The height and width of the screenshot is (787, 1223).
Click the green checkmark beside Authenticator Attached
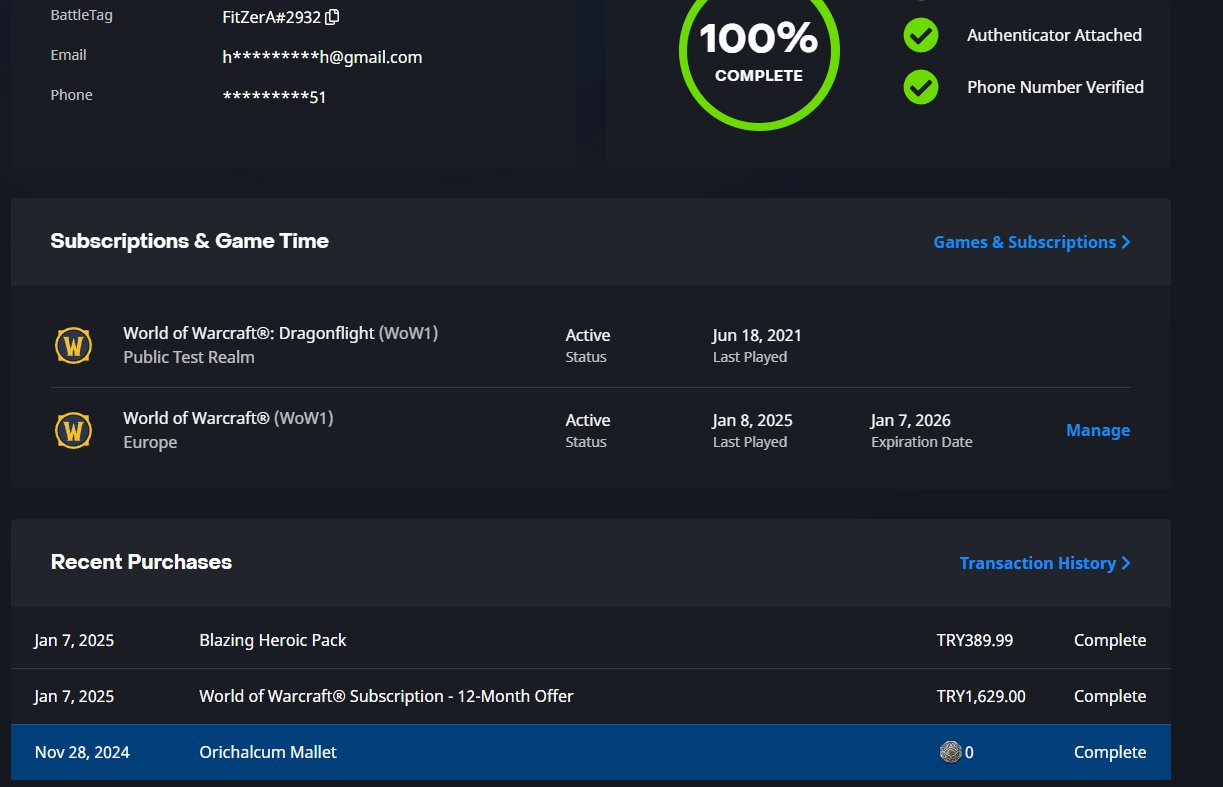tap(920, 36)
